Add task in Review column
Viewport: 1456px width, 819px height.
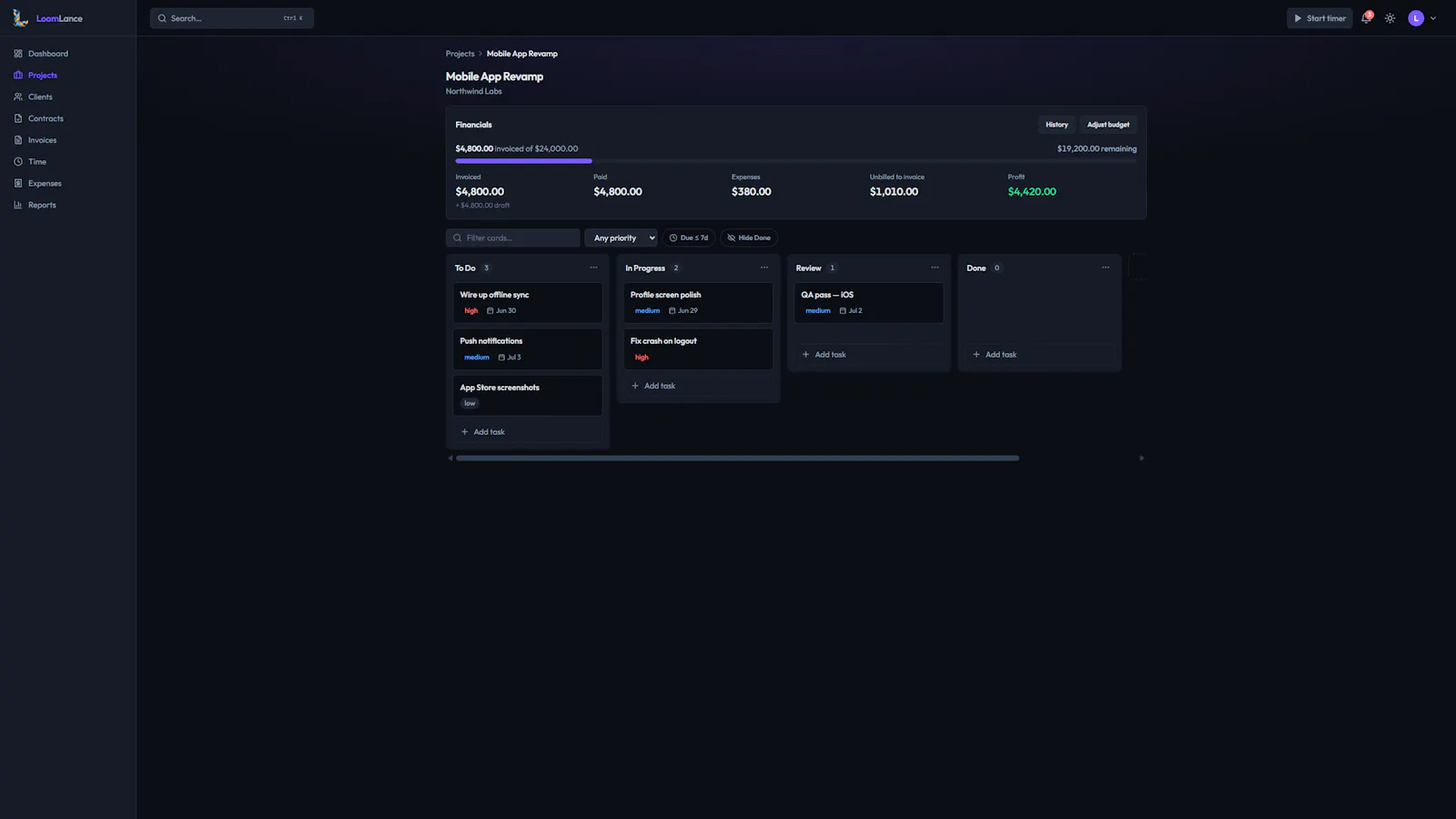(x=869, y=355)
